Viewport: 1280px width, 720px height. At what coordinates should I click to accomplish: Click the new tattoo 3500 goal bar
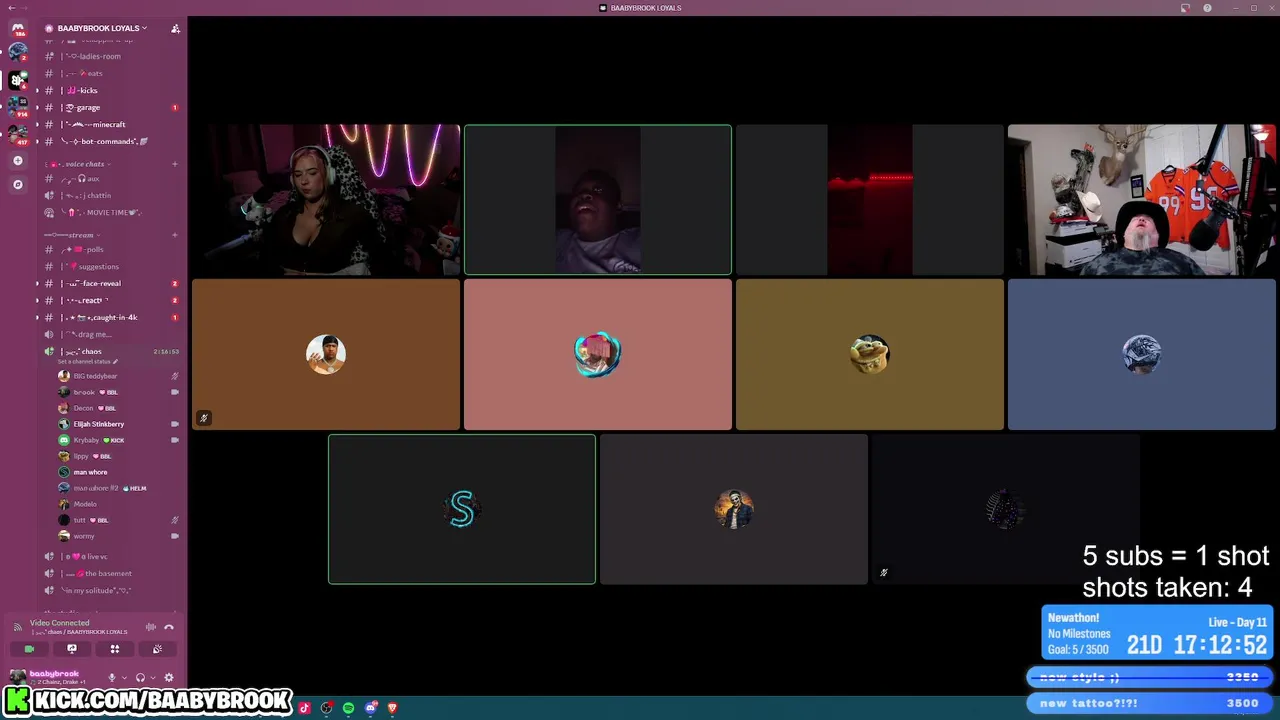[1151, 703]
